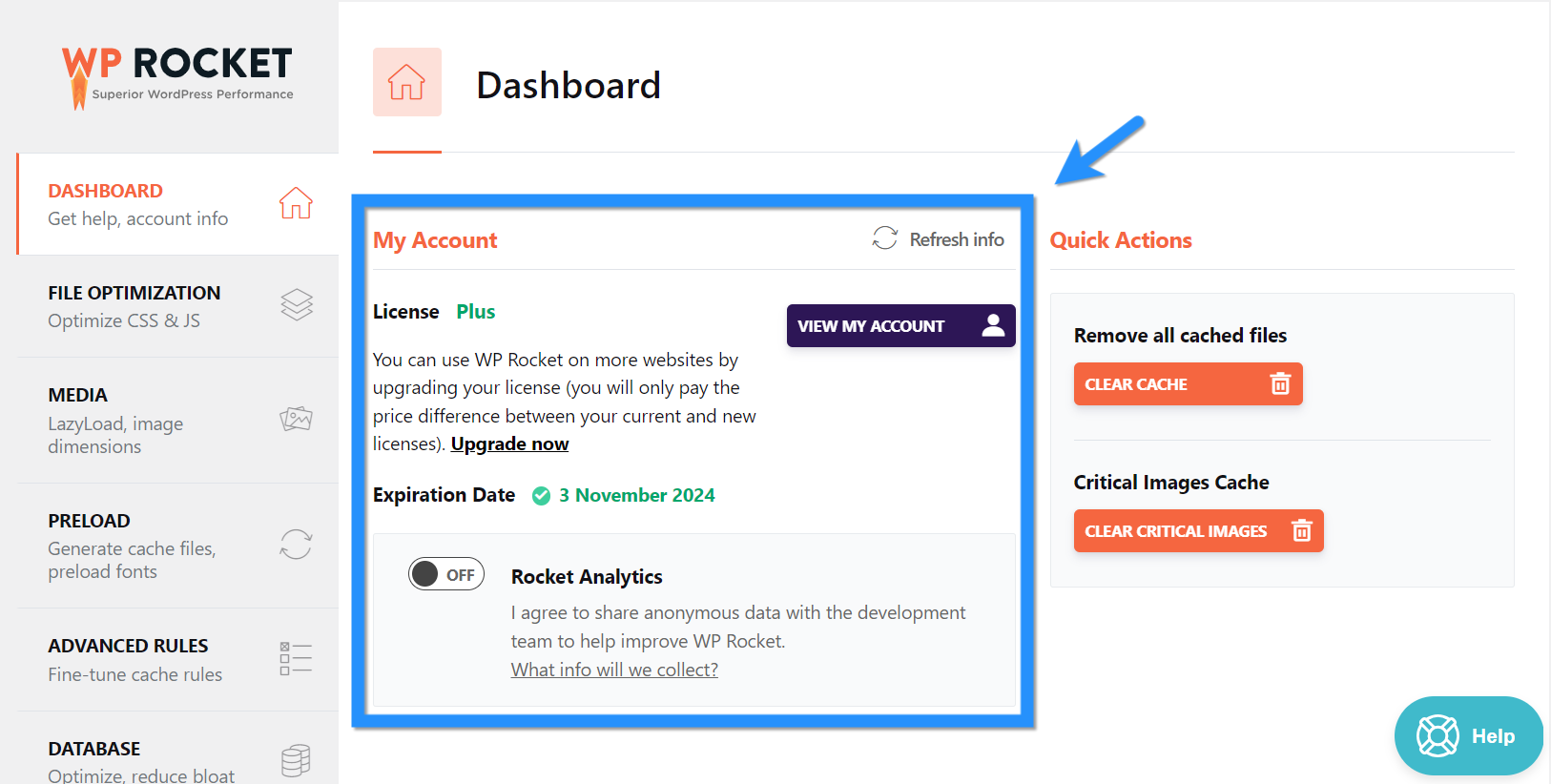Image resolution: width=1551 pixels, height=784 pixels.
Task: Open the Media settings section
Action: click(115, 419)
